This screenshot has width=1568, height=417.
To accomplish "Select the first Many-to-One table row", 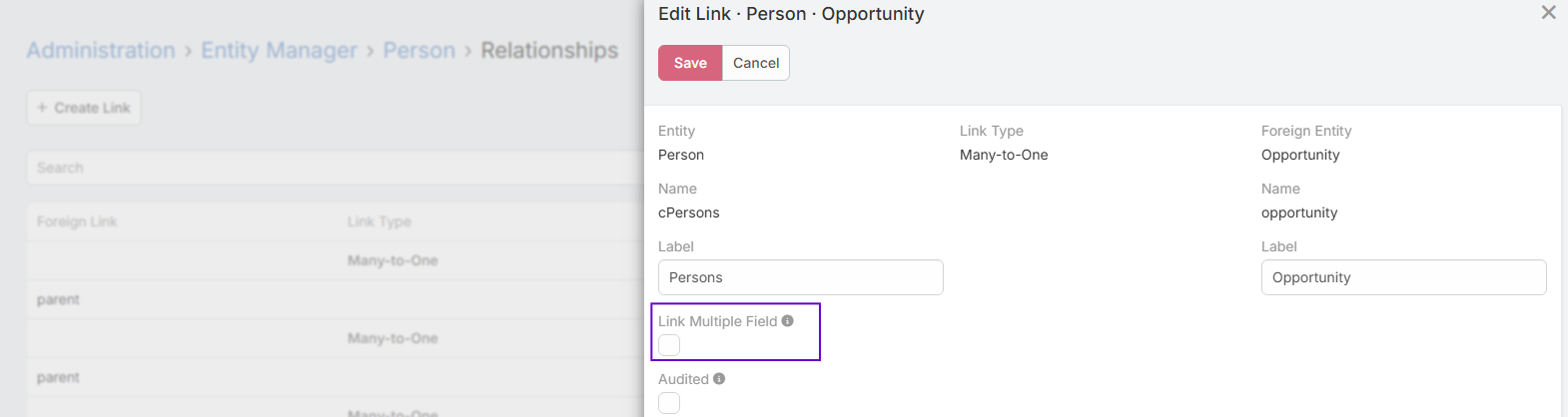I will [392, 260].
